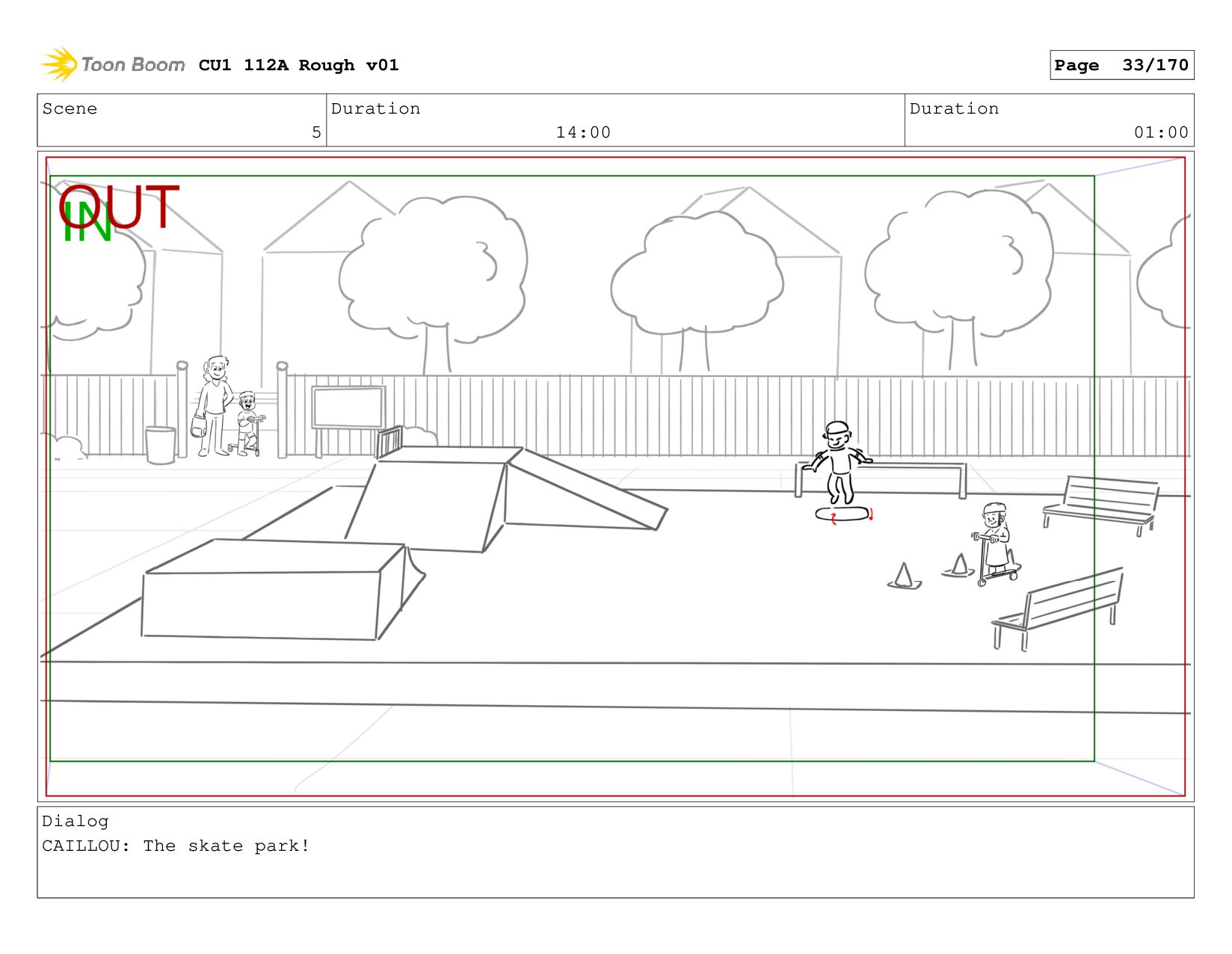Image resolution: width=1232 pixels, height=954 pixels.
Task: Select scene number 5
Action: click(316, 132)
